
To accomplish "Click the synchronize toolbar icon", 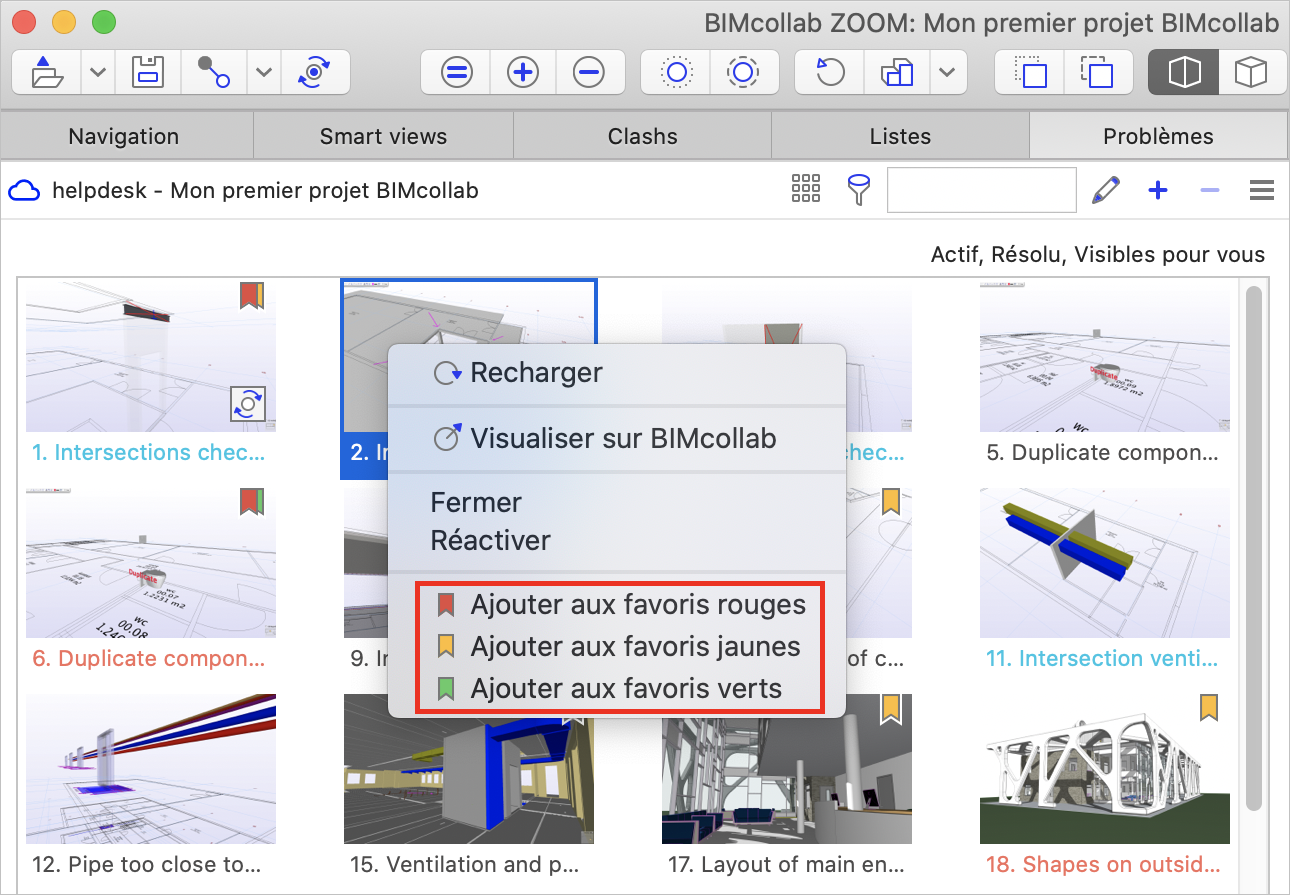I will [316, 73].
